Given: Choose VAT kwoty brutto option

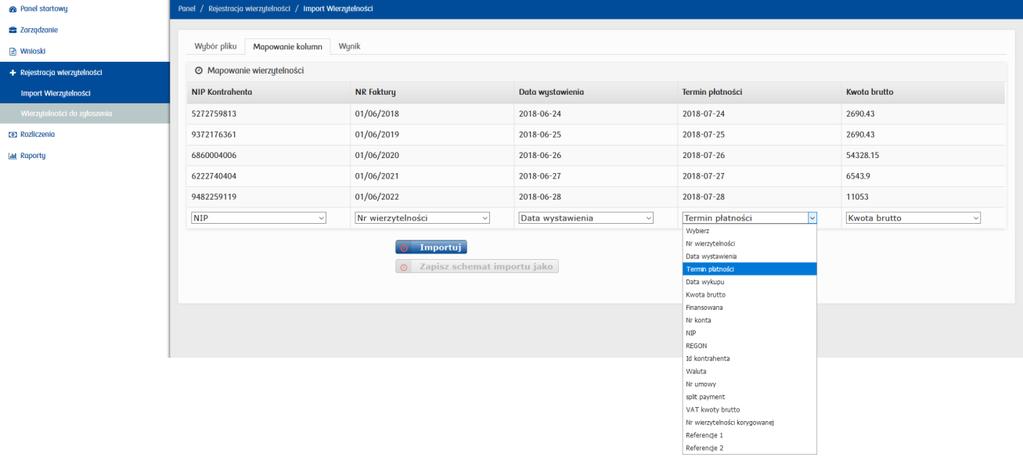Looking at the screenshot, I should coord(750,409).
